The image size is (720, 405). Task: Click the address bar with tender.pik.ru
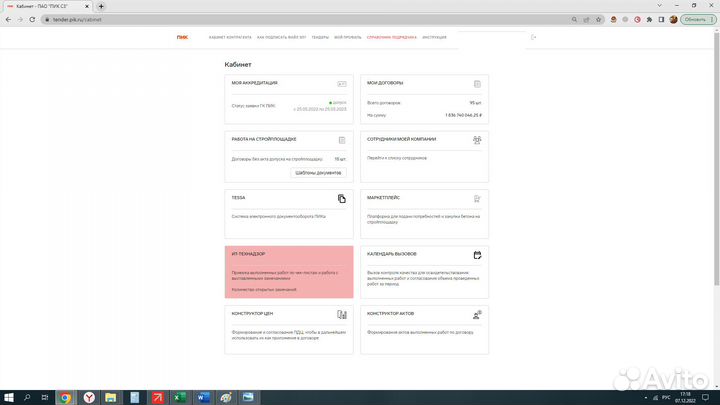pos(303,20)
